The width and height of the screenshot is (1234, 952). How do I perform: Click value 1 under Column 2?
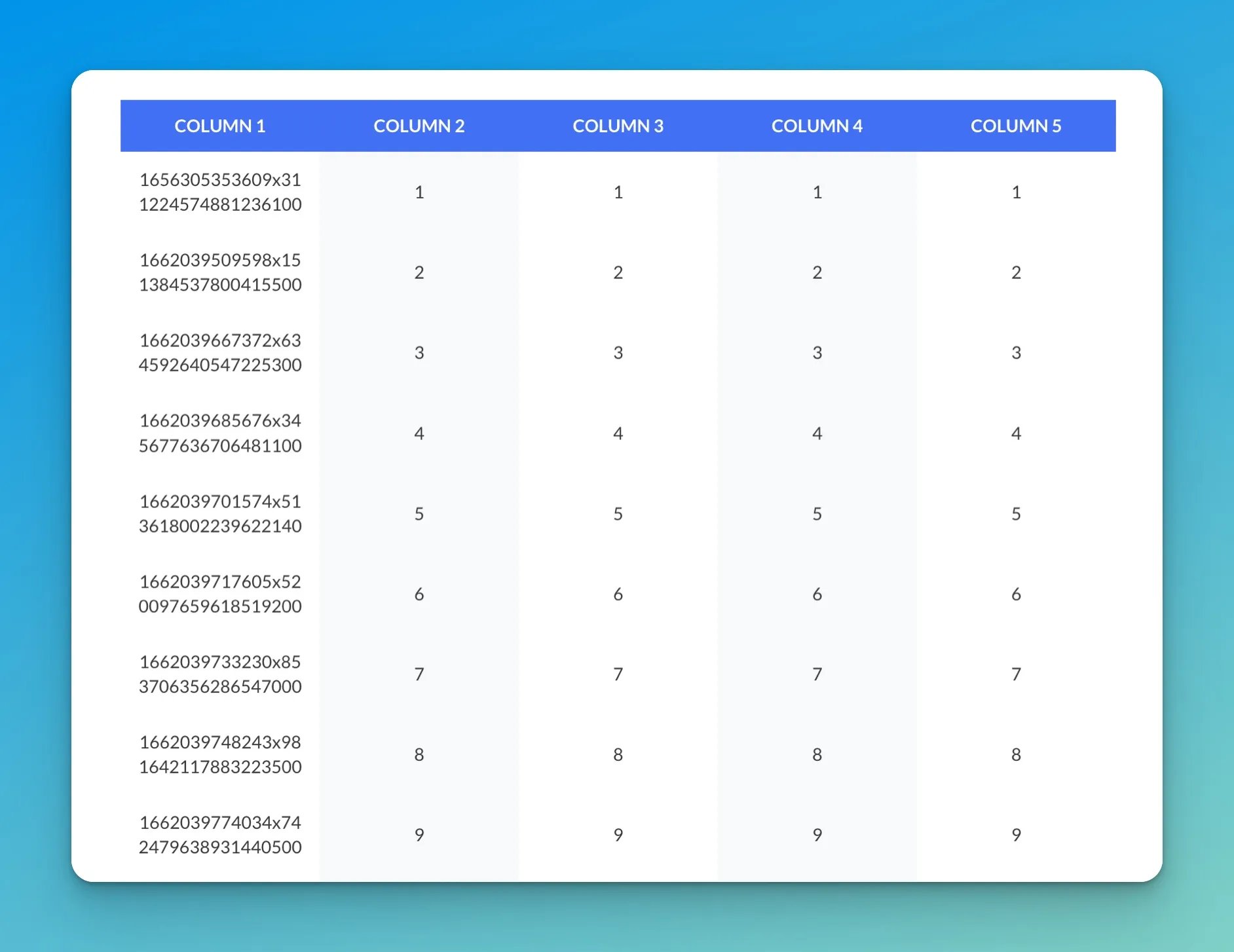tap(419, 192)
